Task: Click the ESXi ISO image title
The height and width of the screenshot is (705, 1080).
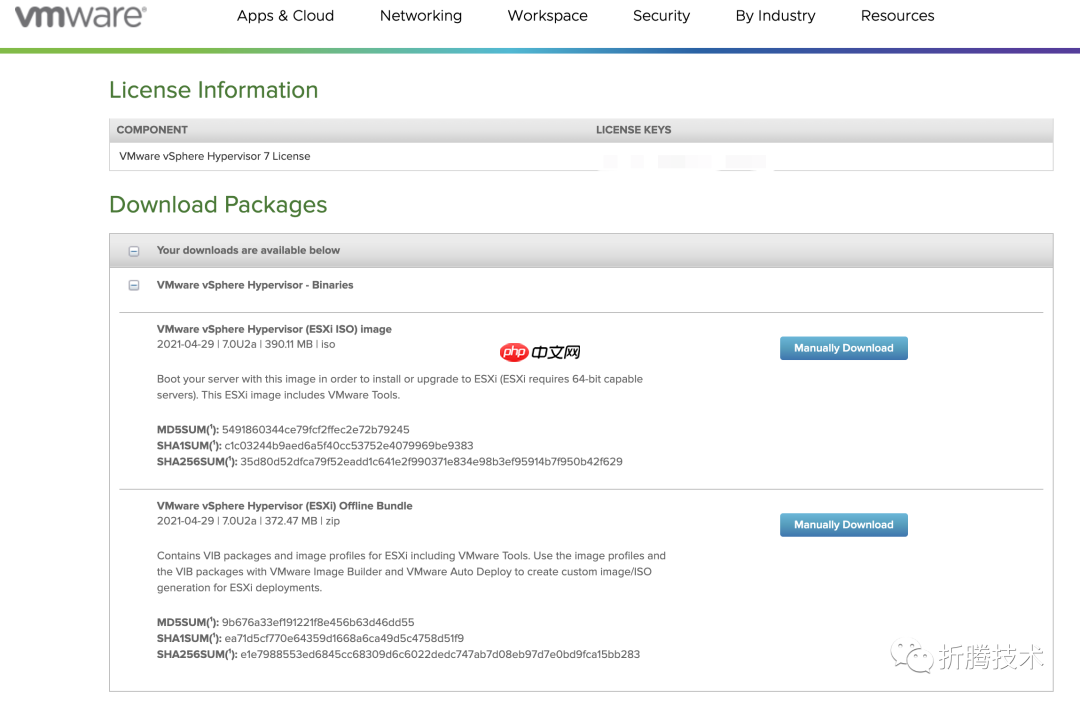Action: [x=274, y=329]
